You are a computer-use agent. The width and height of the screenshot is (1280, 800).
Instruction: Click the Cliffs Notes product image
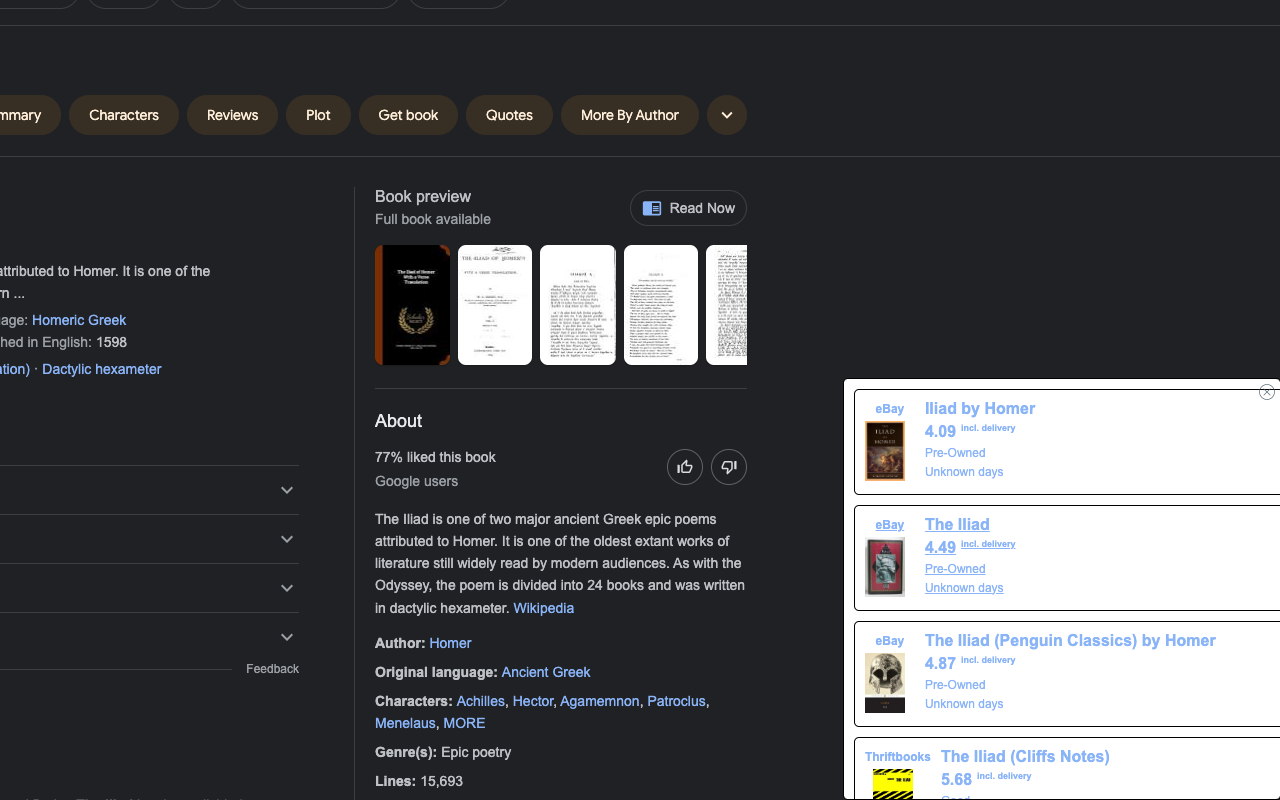pos(893,784)
